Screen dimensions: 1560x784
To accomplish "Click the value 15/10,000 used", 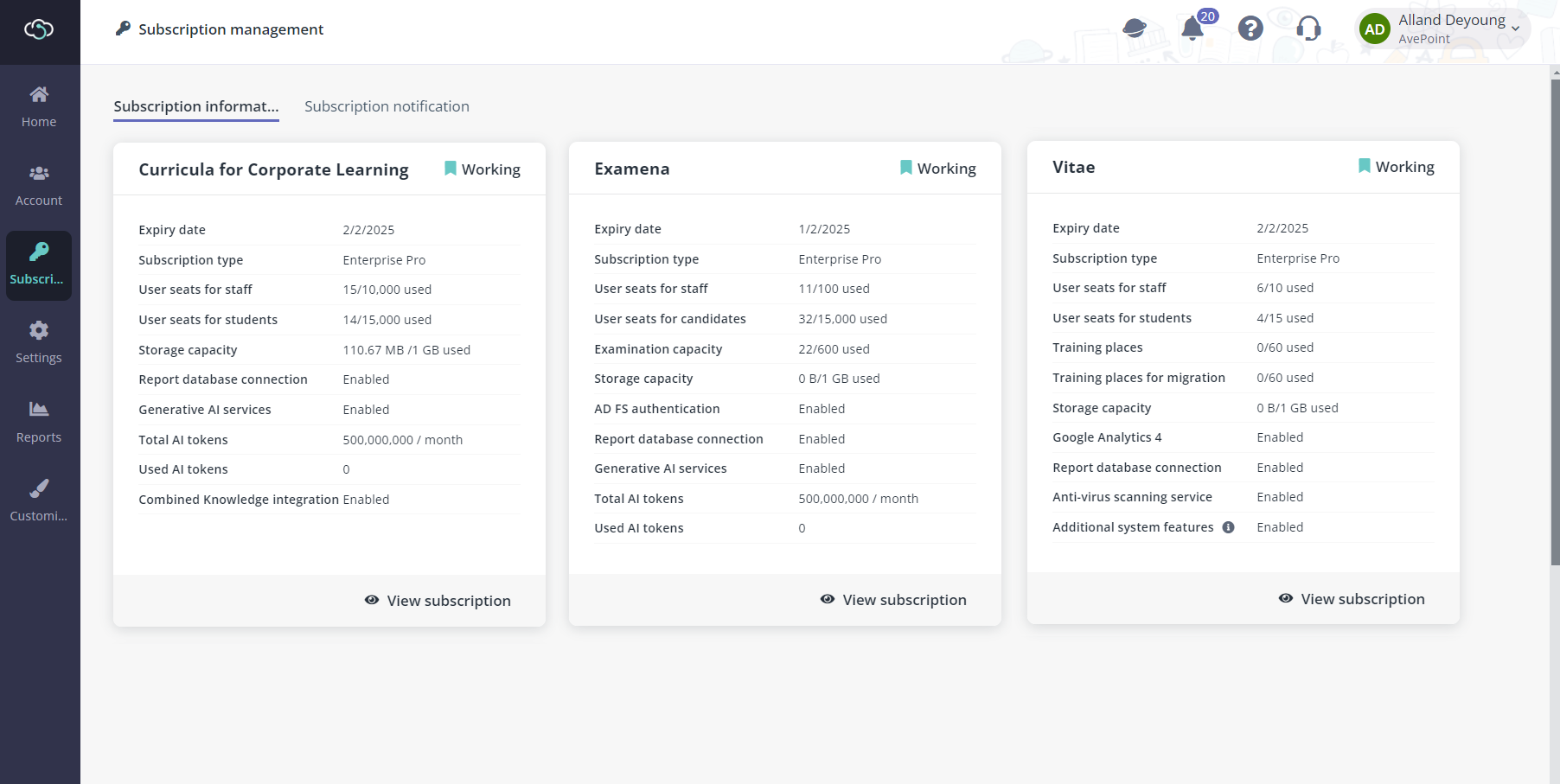I will (387, 290).
